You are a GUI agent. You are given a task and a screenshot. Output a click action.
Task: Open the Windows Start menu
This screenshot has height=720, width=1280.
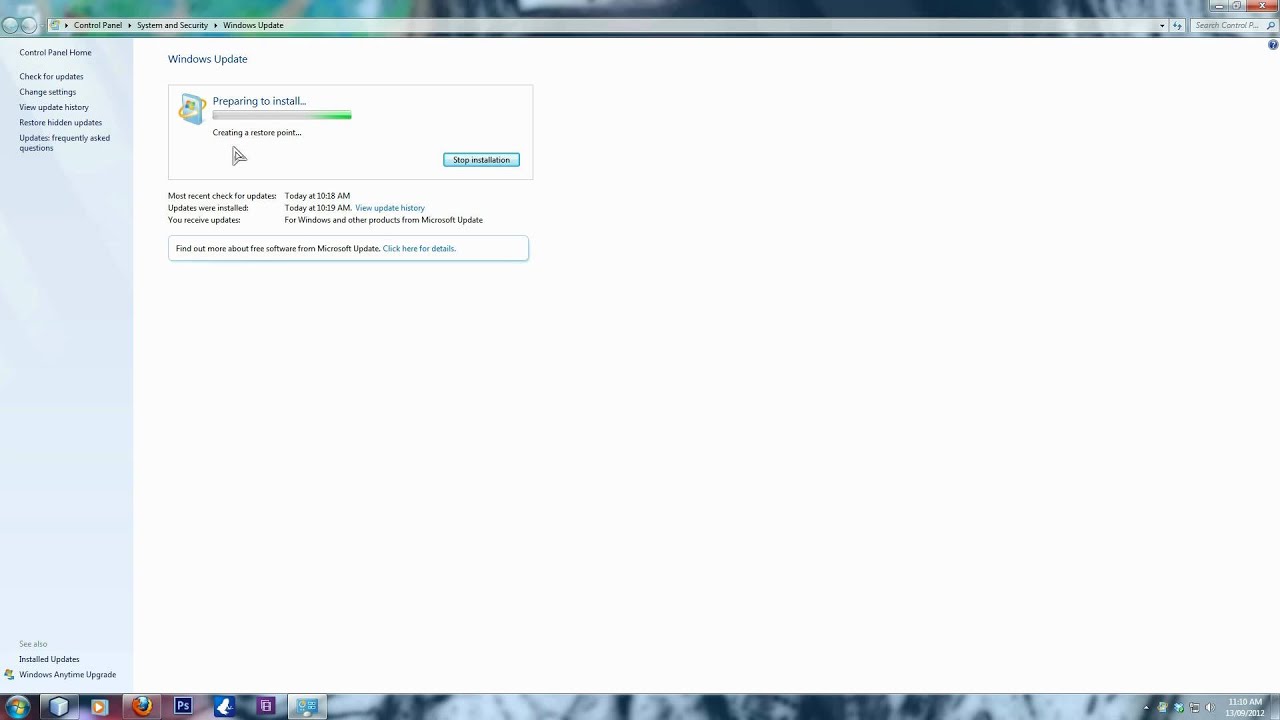click(x=17, y=707)
